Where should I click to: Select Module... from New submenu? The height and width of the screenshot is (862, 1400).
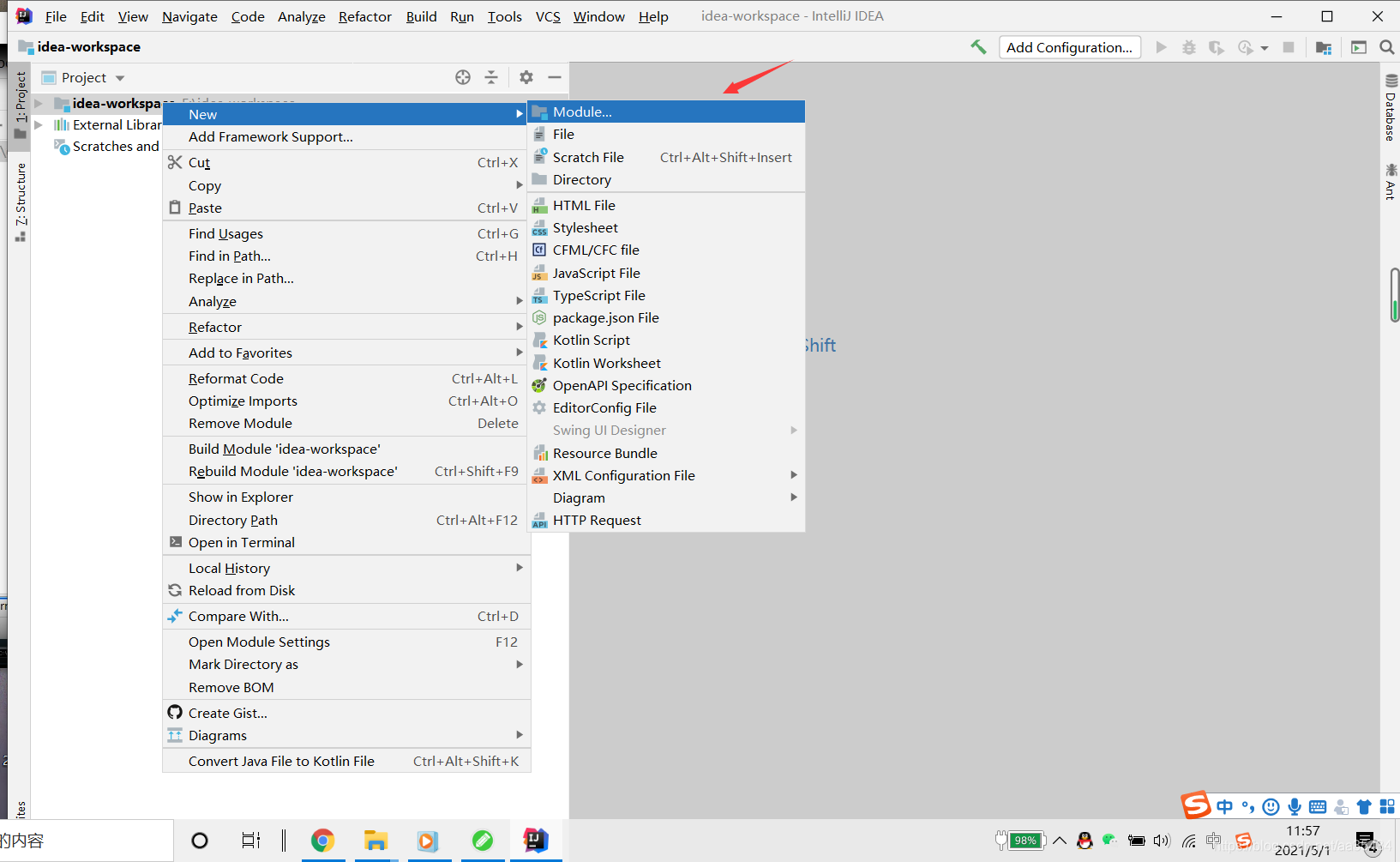[666, 112]
